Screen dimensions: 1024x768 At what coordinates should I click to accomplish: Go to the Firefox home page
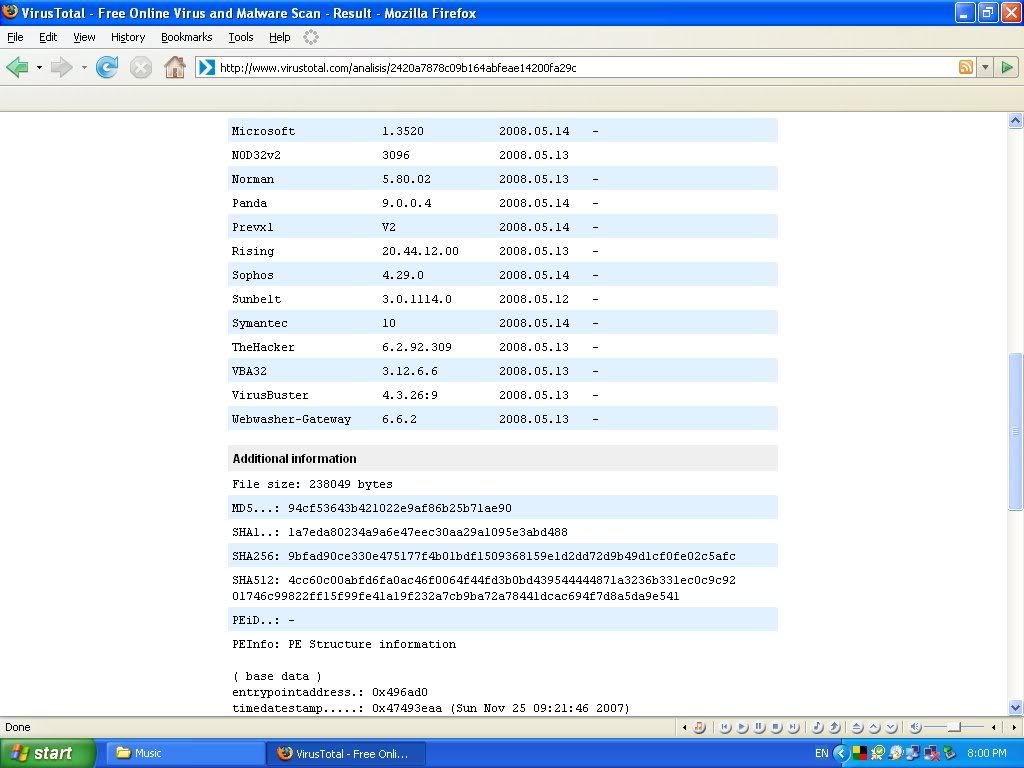click(174, 67)
